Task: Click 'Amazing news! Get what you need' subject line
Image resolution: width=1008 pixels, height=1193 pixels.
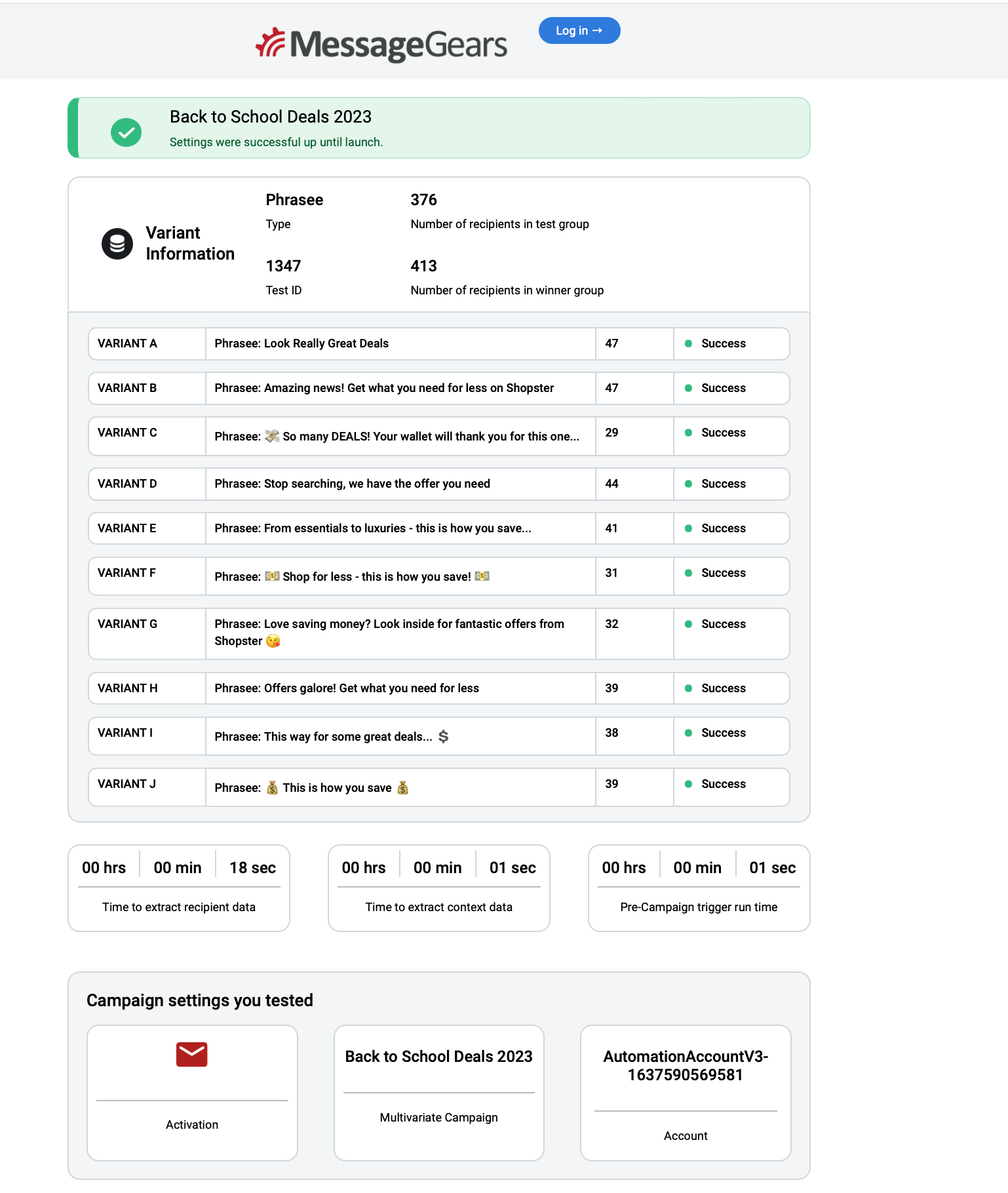Action: 384,388
